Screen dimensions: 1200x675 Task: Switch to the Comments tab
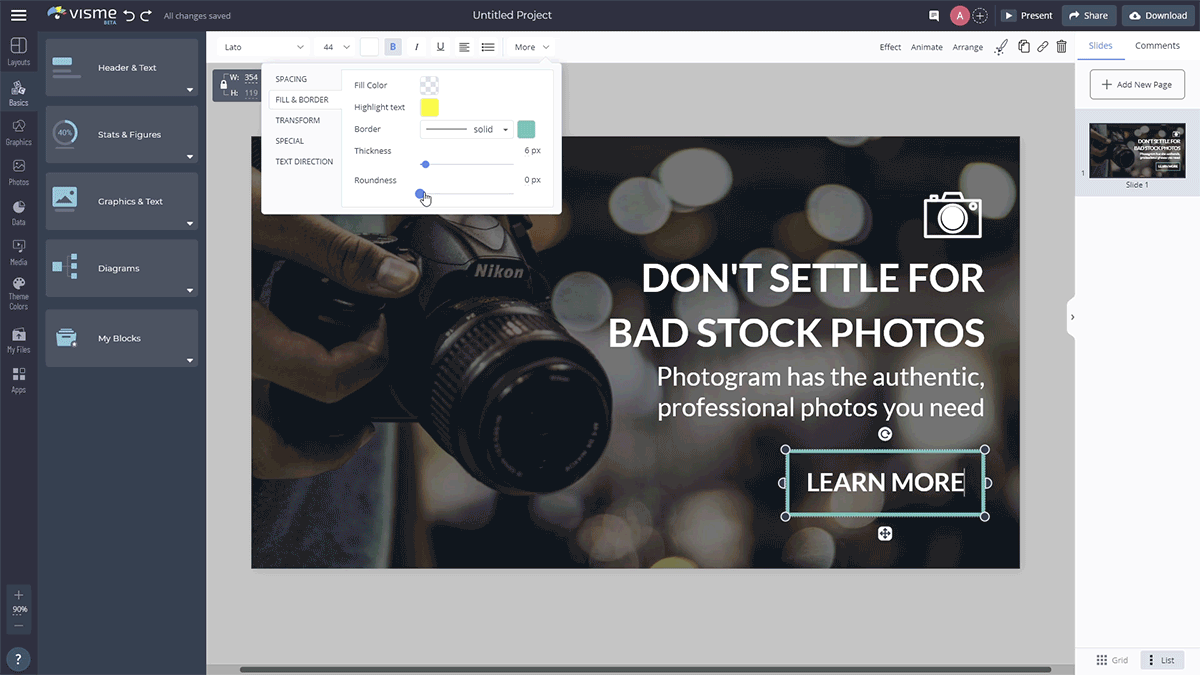click(x=1157, y=45)
